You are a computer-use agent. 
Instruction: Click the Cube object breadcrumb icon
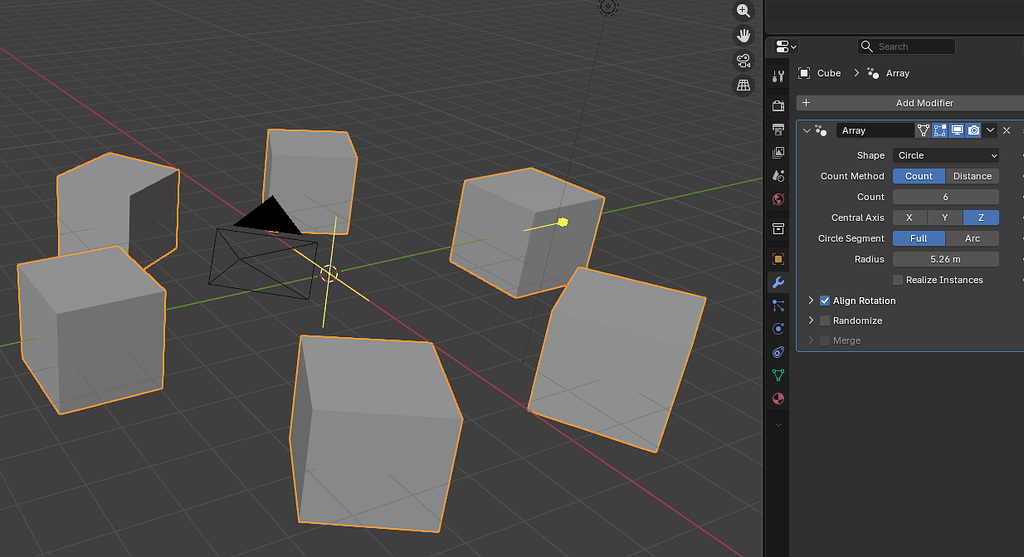[x=804, y=73]
